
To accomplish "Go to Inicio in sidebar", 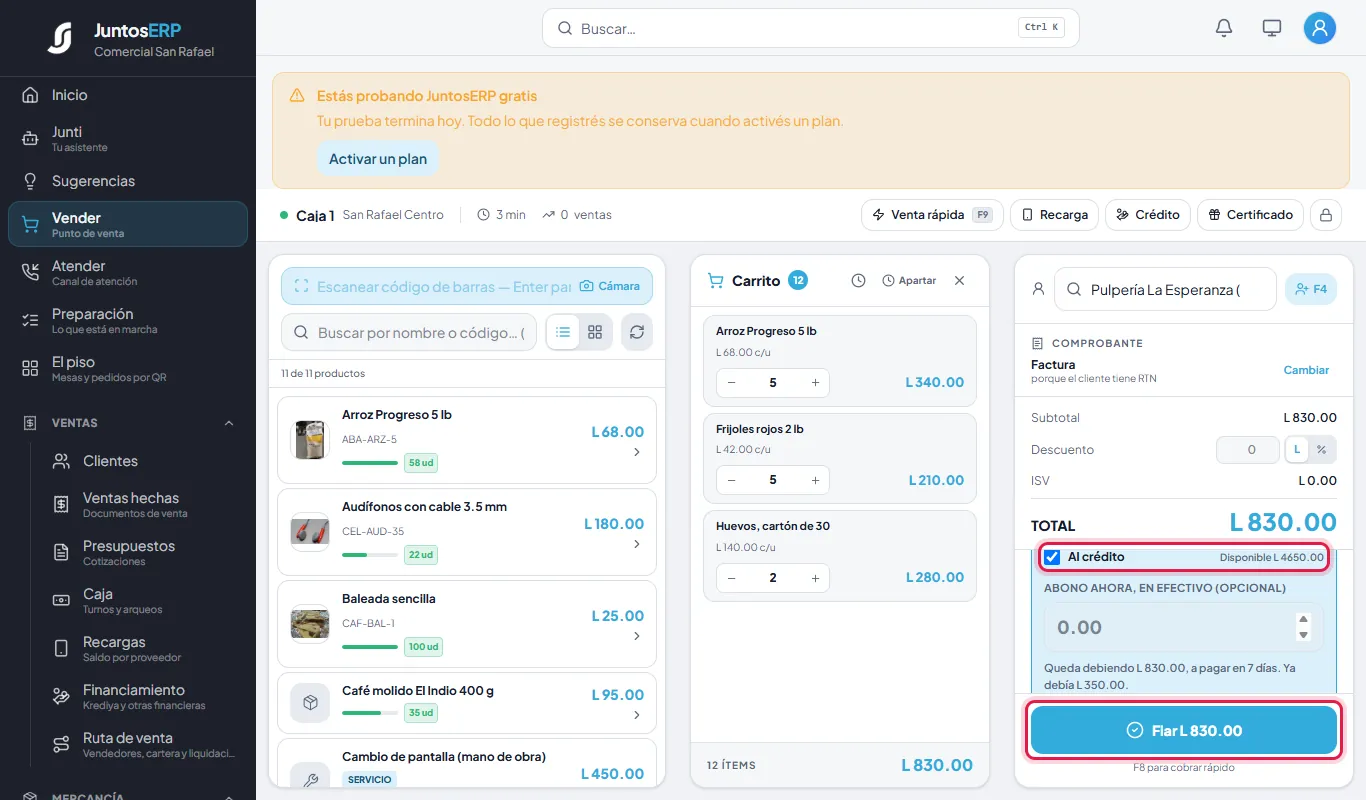I will tap(128, 95).
